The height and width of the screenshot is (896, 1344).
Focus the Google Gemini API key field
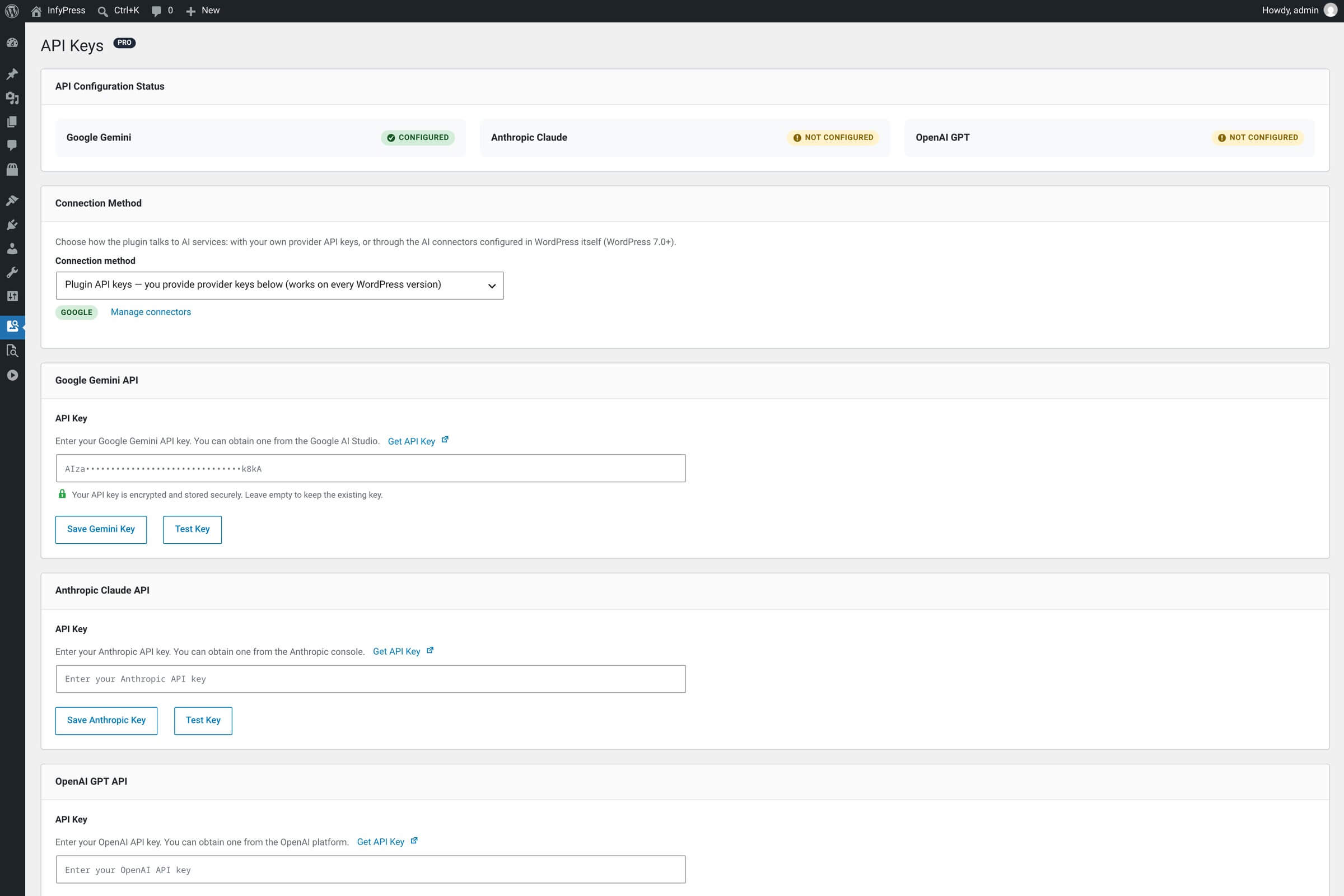(x=371, y=469)
